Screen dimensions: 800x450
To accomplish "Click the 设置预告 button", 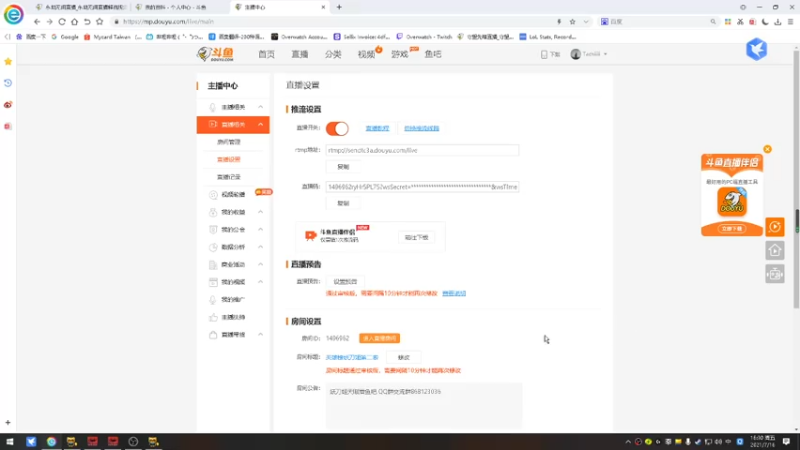I will [x=345, y=282].
